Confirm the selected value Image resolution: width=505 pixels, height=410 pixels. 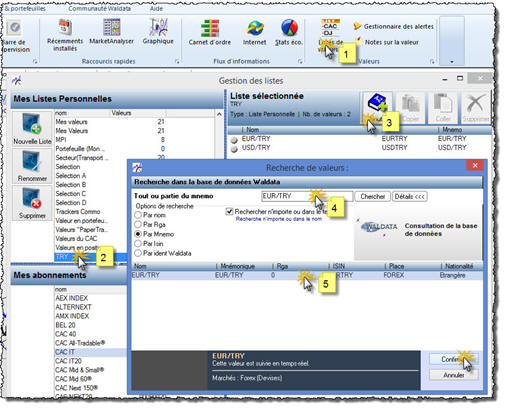[454, 359]
